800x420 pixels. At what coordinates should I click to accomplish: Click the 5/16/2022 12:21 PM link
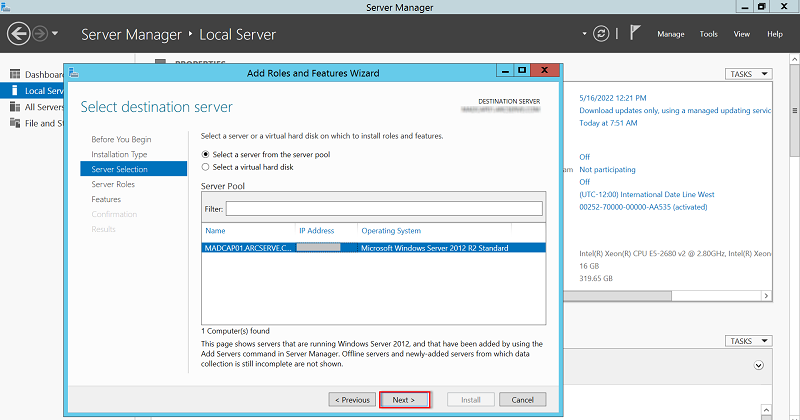coord(612,98)
